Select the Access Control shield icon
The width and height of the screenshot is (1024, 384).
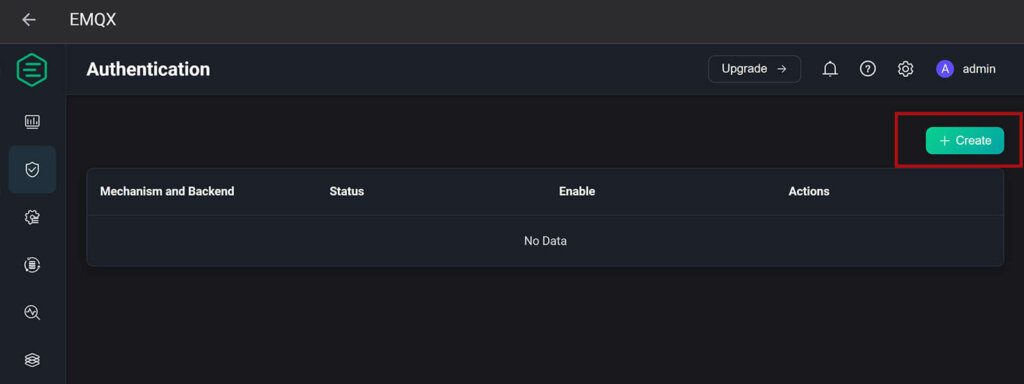[x=32, y=170]
